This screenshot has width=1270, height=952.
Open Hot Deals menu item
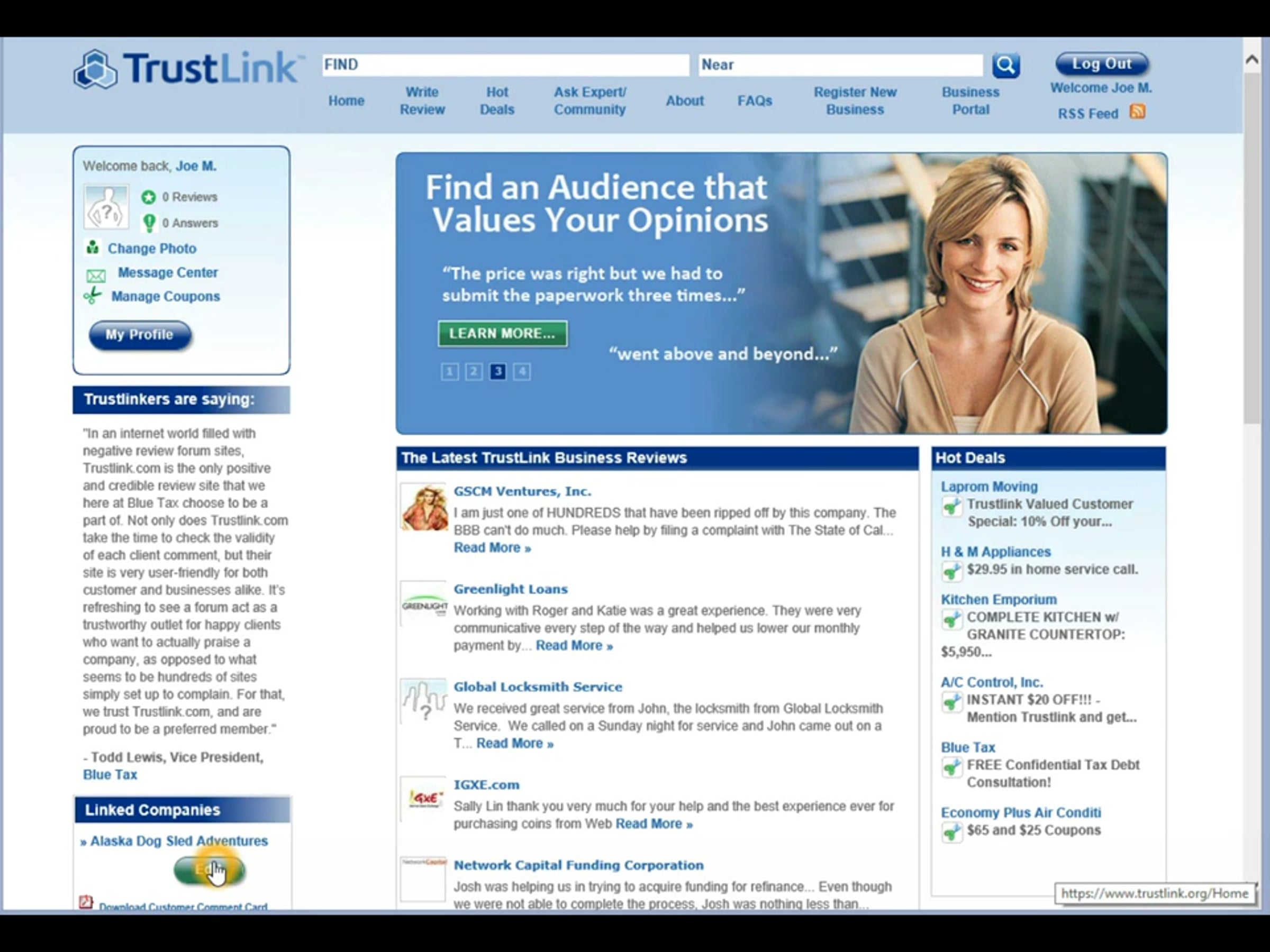[x=497, y=100]
